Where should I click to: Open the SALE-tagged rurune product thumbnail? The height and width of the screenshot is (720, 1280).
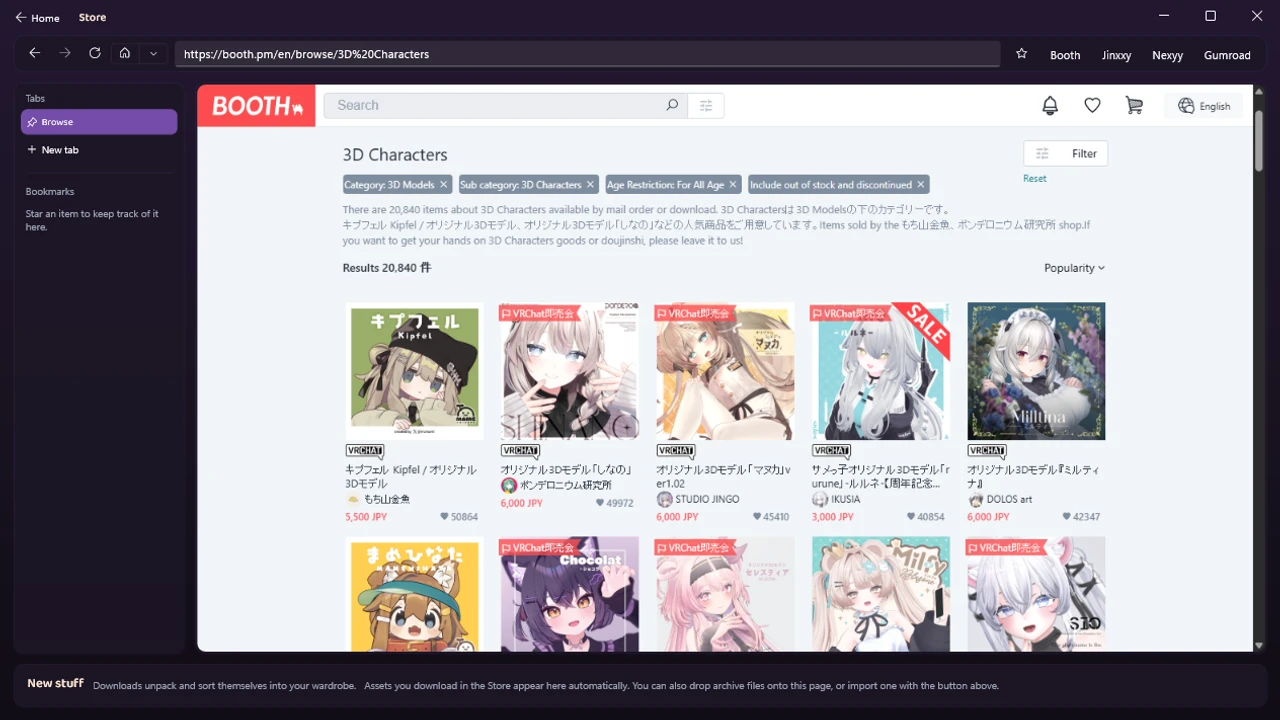880,371
